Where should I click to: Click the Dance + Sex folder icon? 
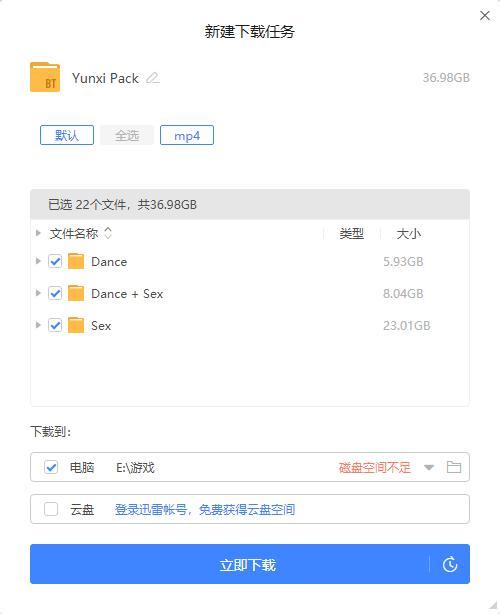(x=76, y=293)
